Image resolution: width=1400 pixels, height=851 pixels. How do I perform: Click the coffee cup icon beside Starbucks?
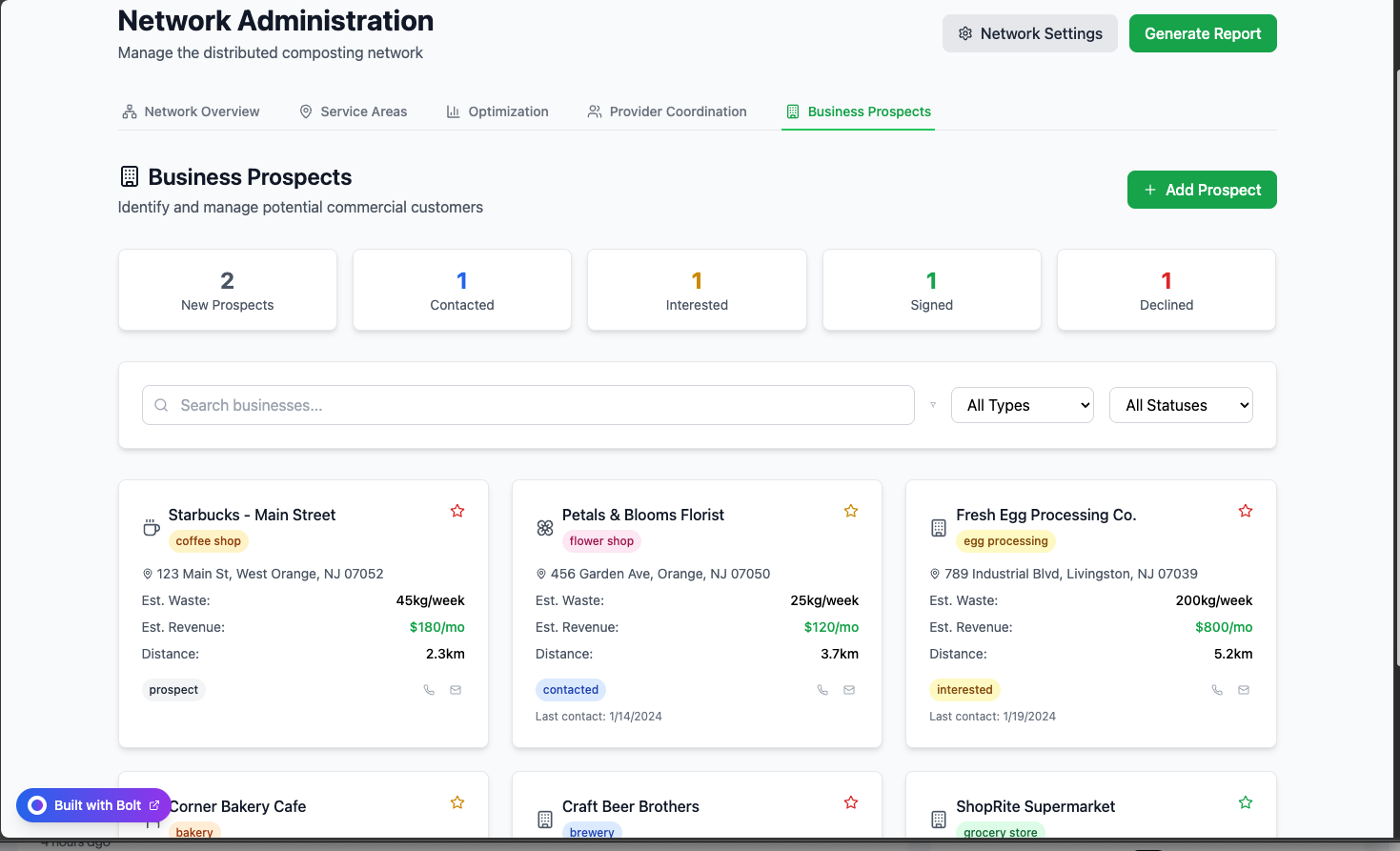(151, 528)
